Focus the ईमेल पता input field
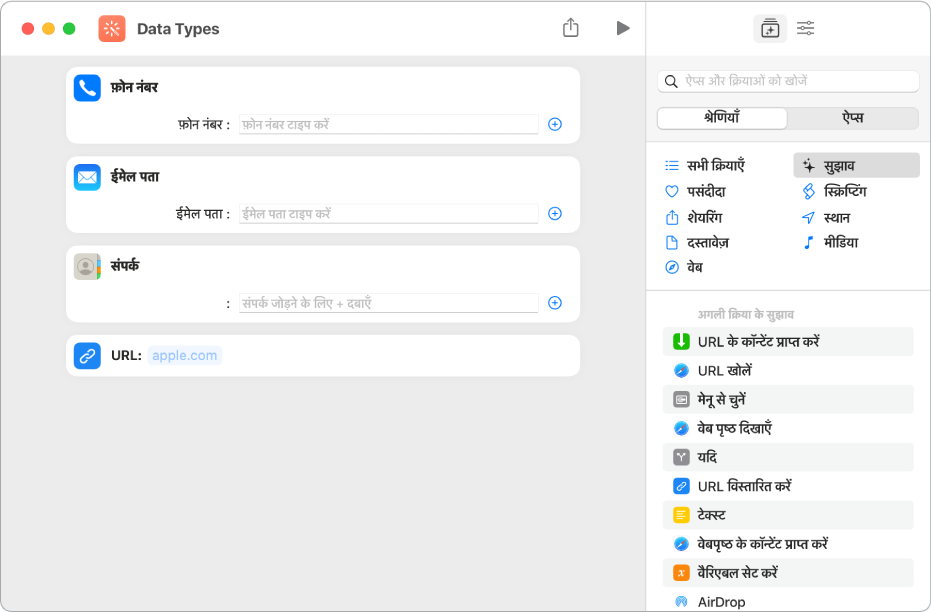Screen dimensions: 931x612 388,213
